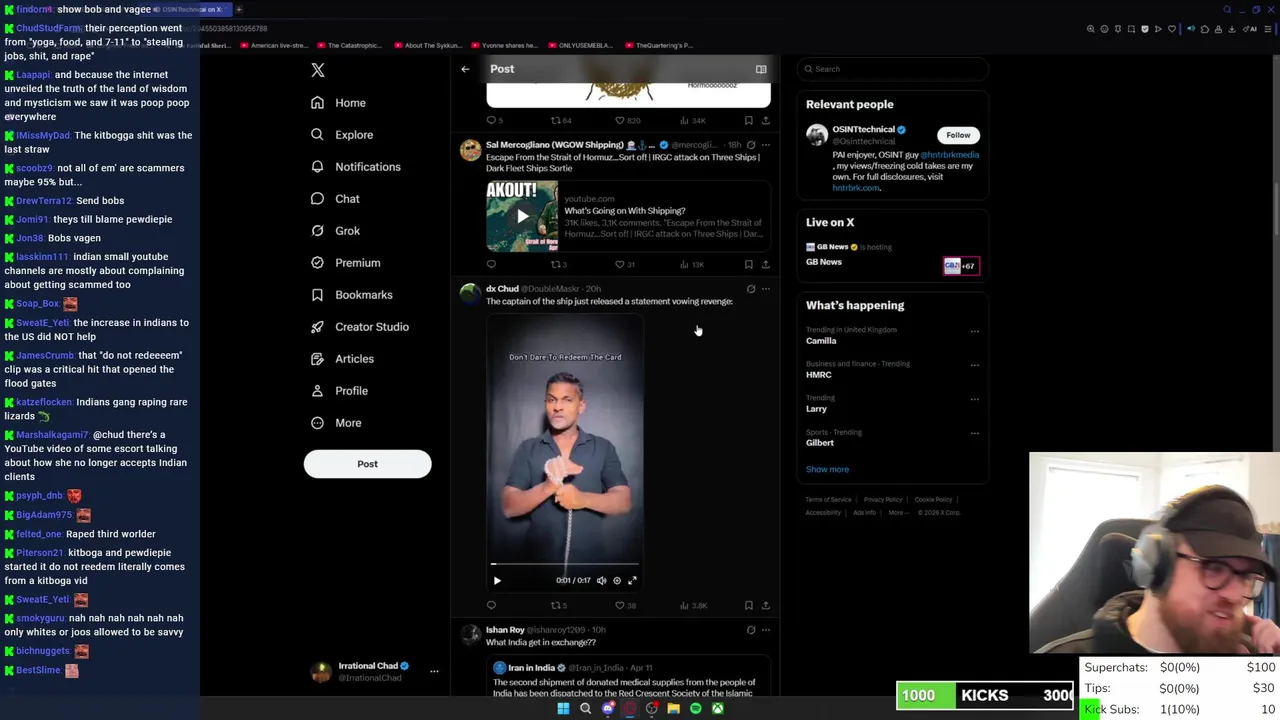The height and width of the screenshot is (720, 1280).
Task: Open Grok explain on Sal Mercogliano's post
Action: point(751,145)
